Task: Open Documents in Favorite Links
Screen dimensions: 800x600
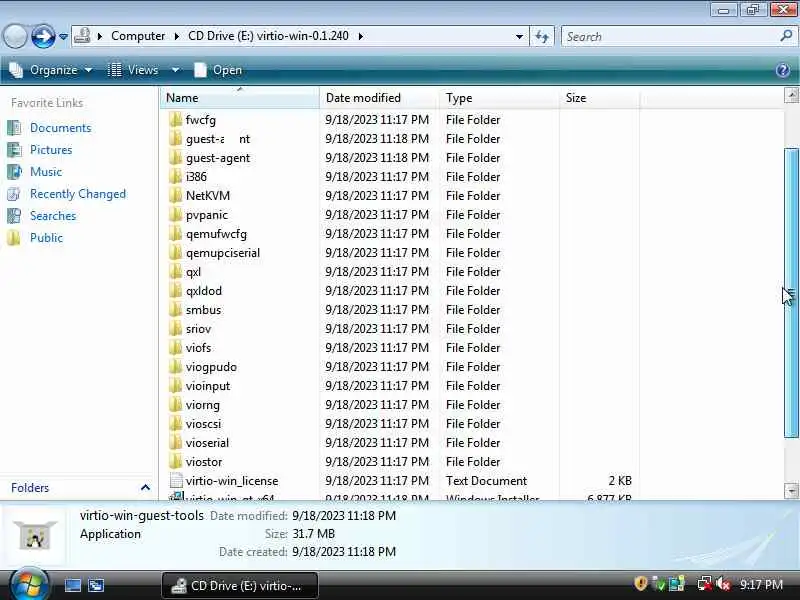Action: click(x=60, y=128)
